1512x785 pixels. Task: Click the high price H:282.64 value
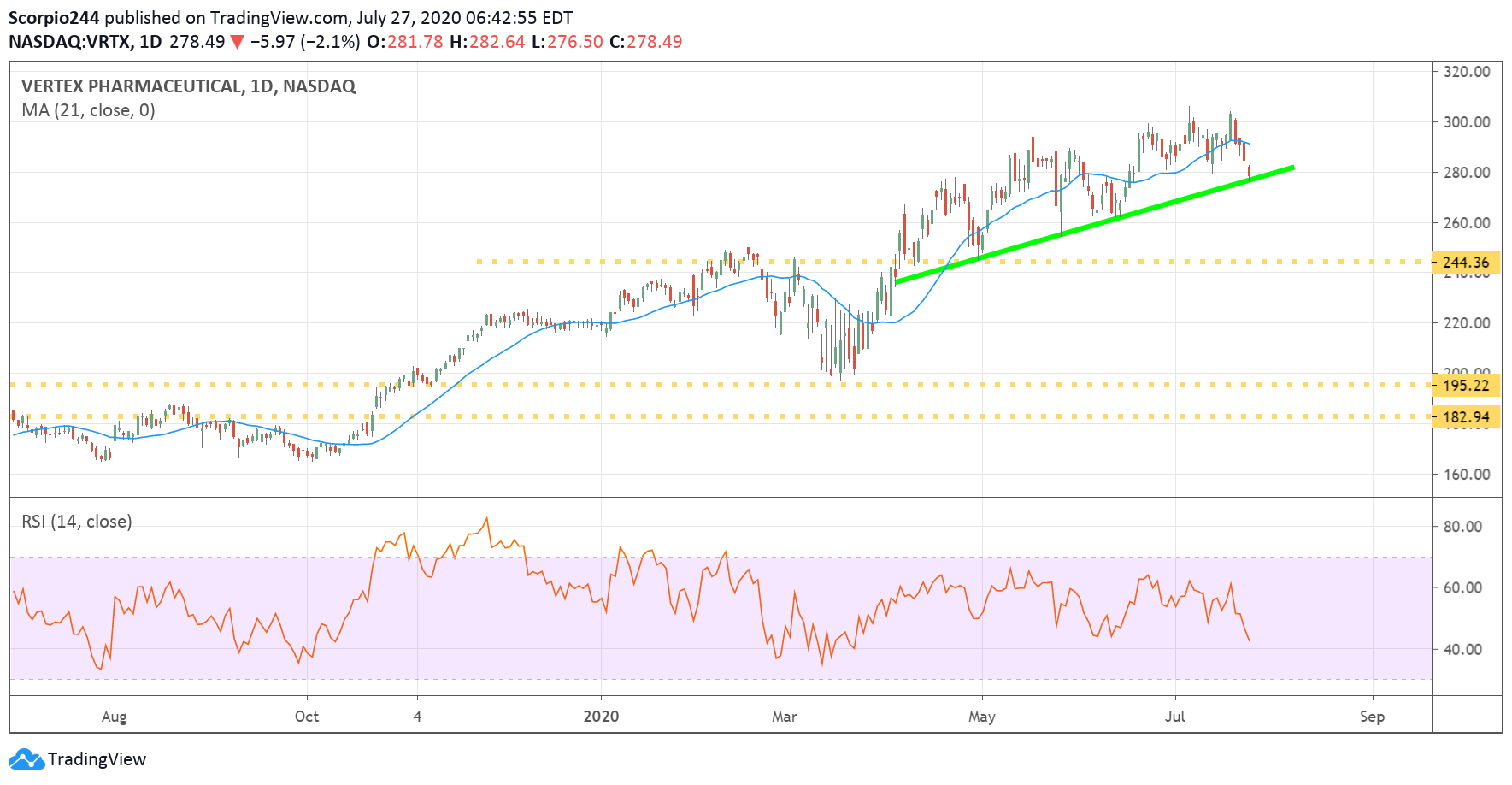pos(487,42)
